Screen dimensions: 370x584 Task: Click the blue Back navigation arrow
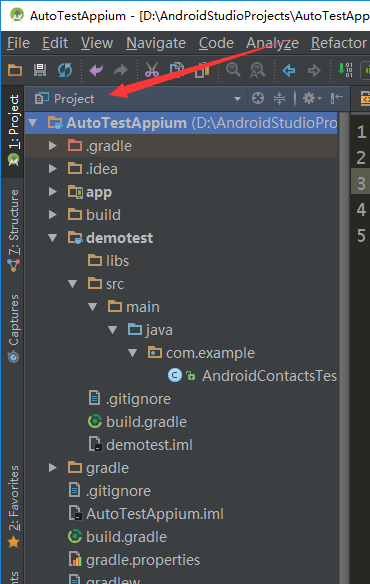(x=289, y=70)
